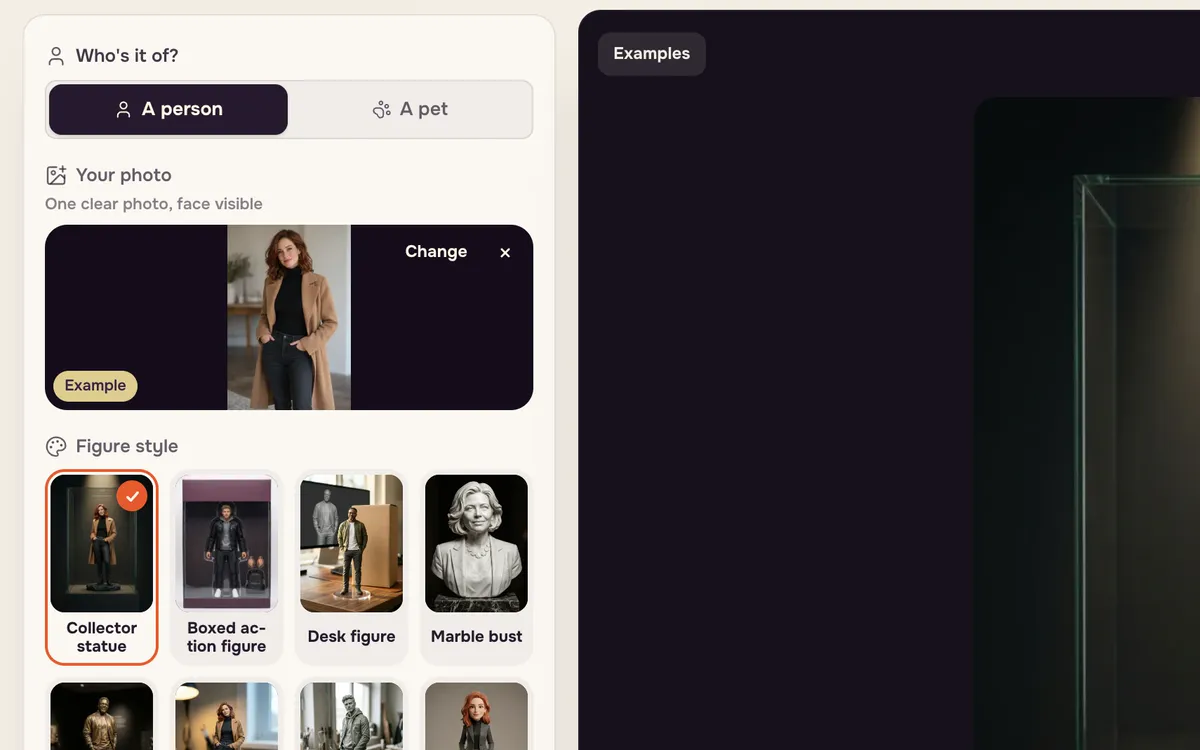This screenshot has width=1200, height=750.
Task: Select the man in jacket style thumbnail
Action: click(352, 716)
